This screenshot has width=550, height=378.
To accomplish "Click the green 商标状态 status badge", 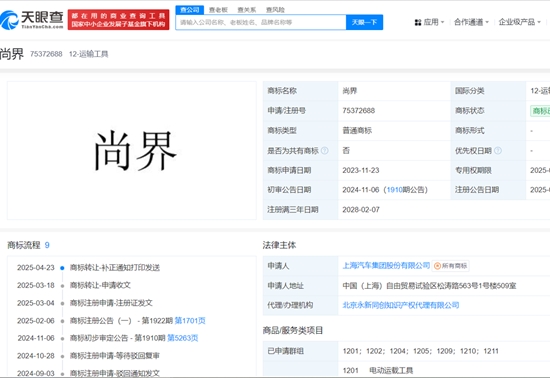I will pos(540,111).
